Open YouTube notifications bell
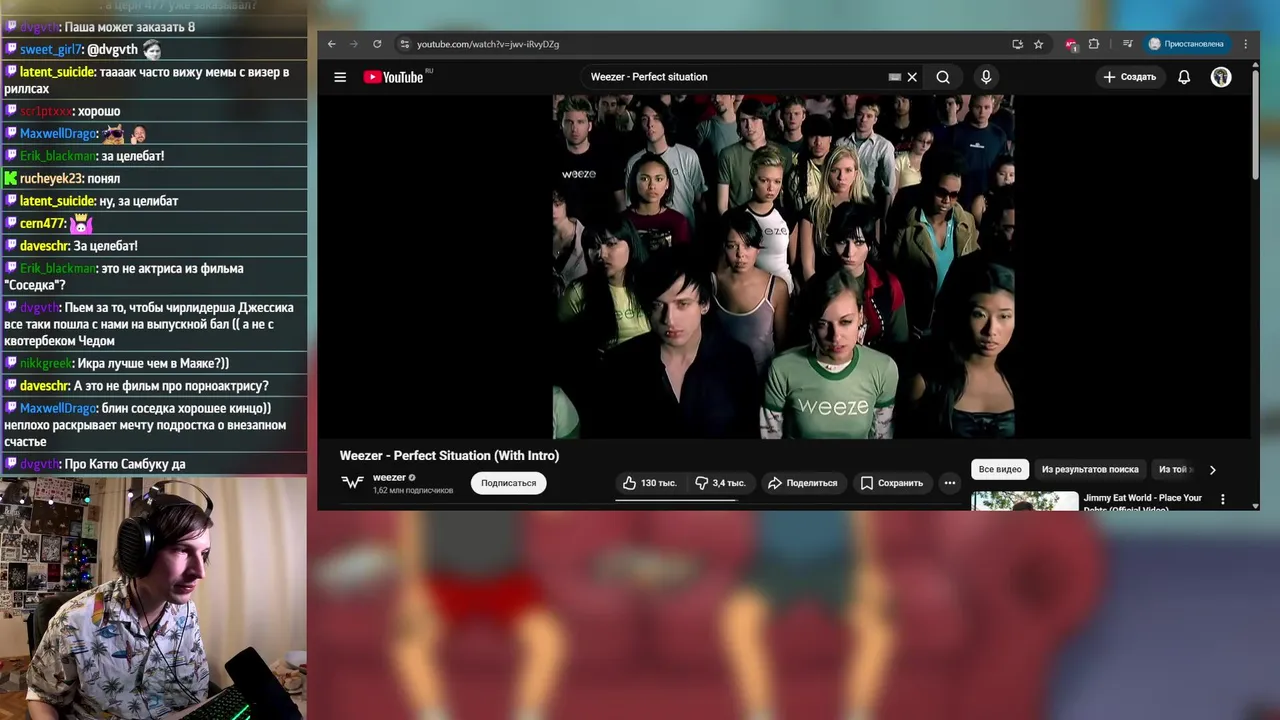 tap(1184, 77)
